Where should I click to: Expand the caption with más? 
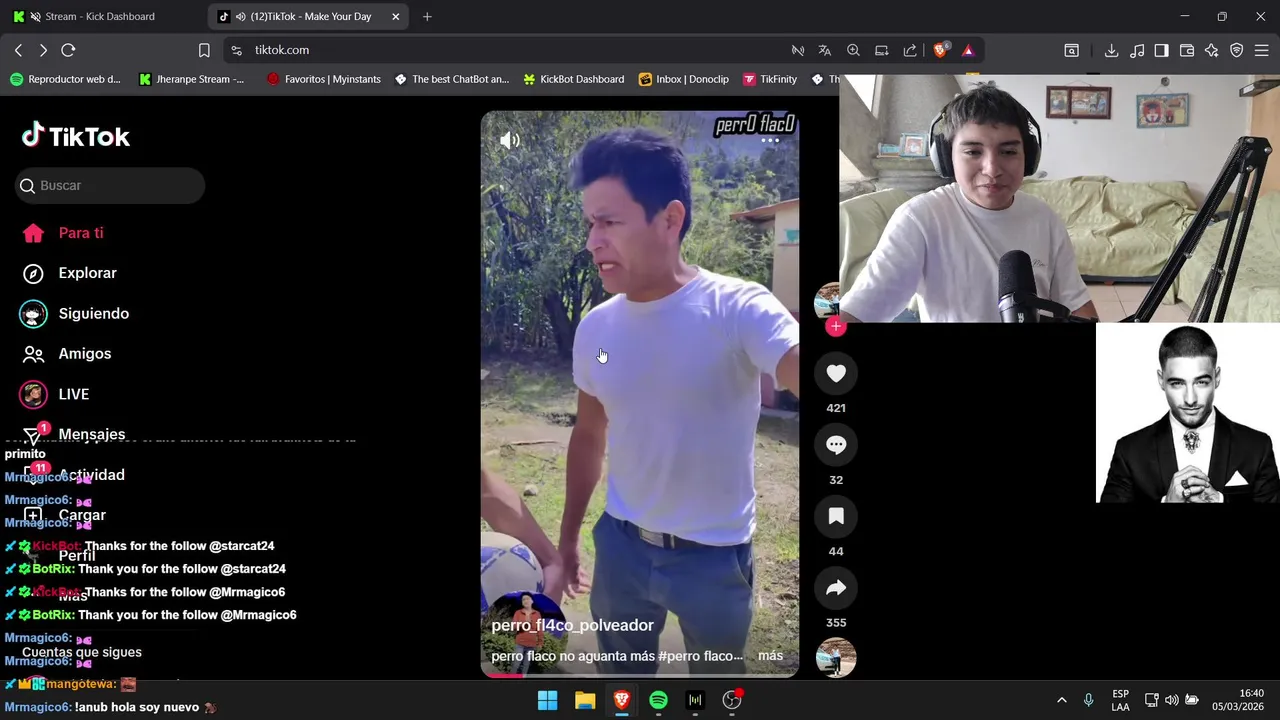pyautogui.click(x=771, y=656)
